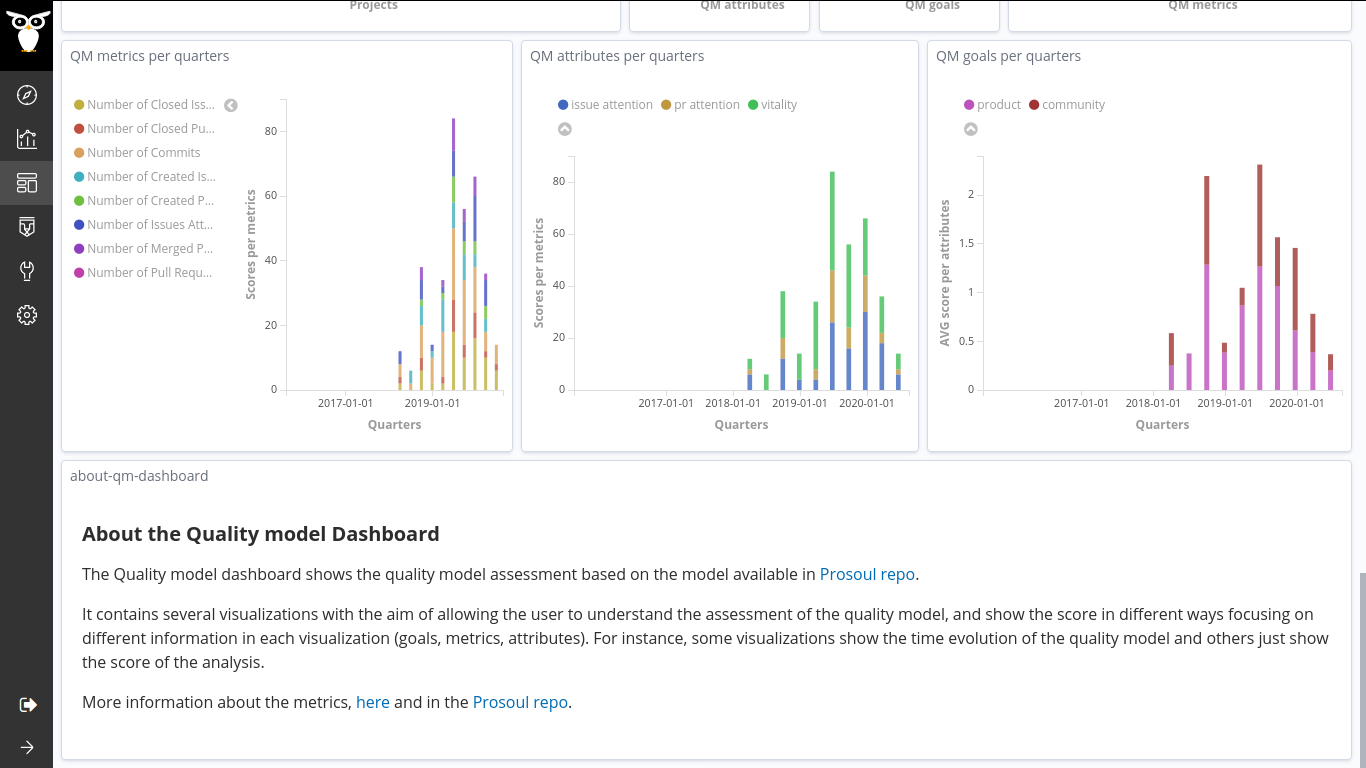Click tallest bar in QM goals chart

(x=1260, y=277)
